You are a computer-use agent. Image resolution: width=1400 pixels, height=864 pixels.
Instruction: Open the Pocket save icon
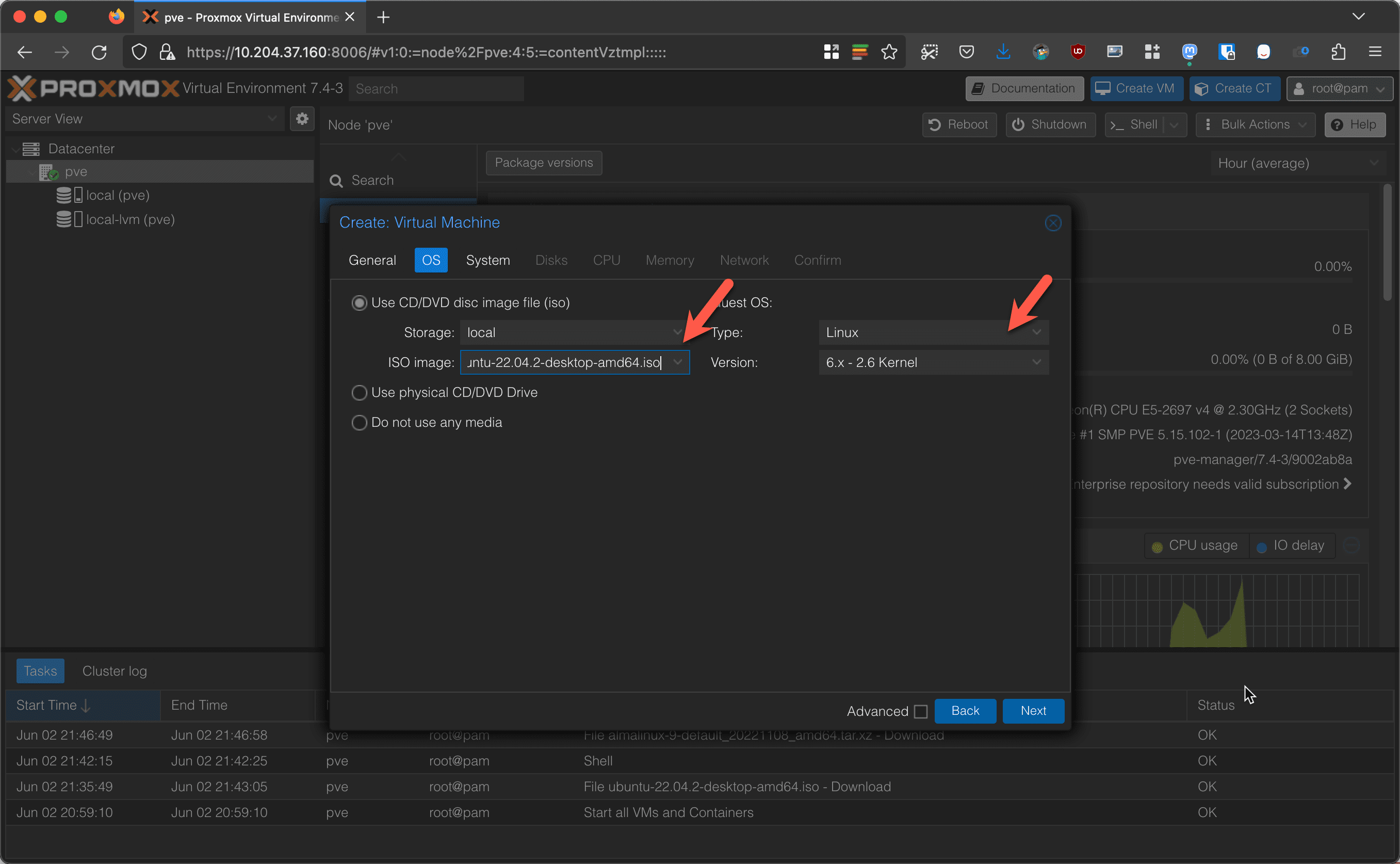tap(966, 53)
